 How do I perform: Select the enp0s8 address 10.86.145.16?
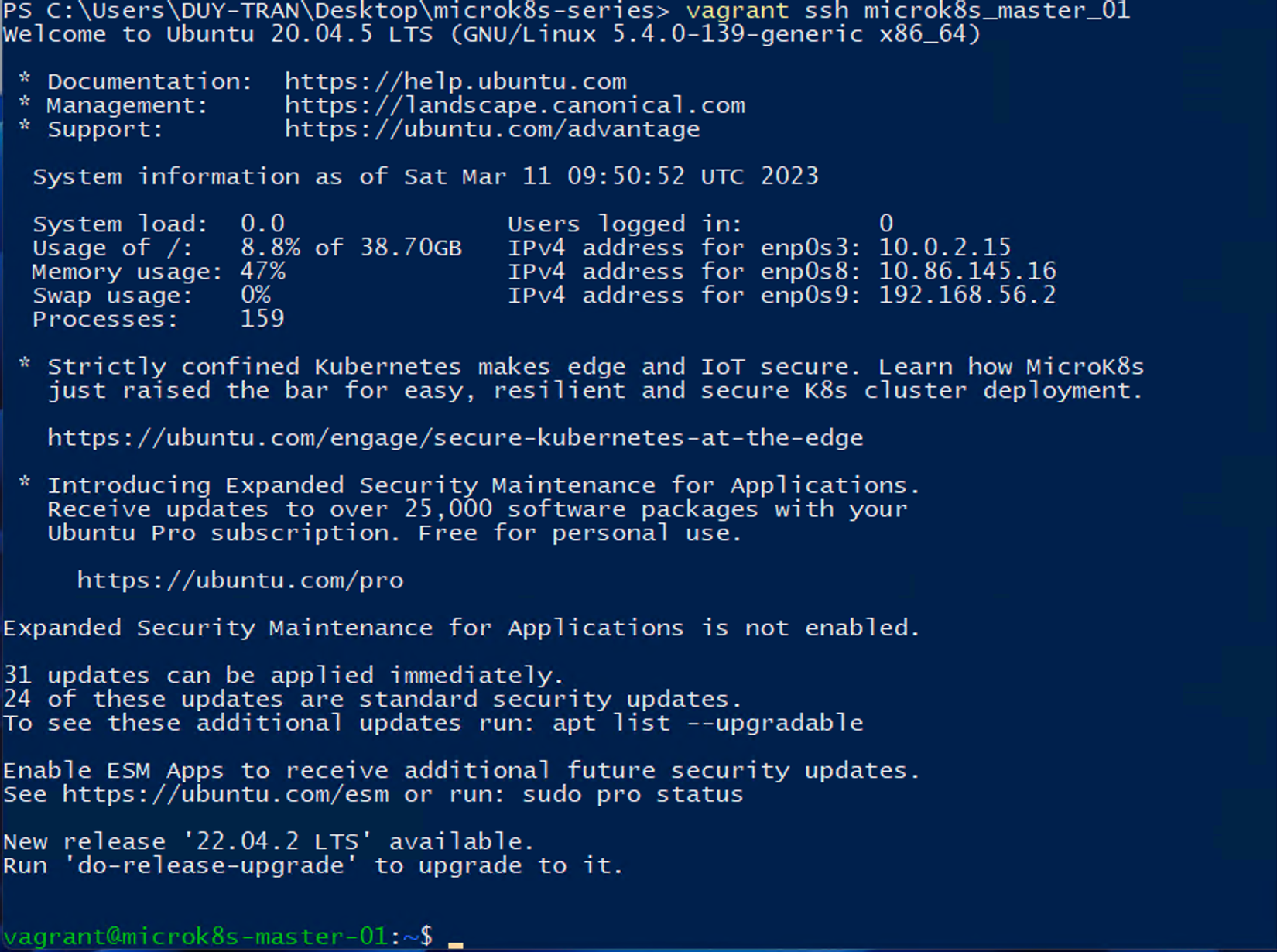pyautogui.click(x=967, y=272)
